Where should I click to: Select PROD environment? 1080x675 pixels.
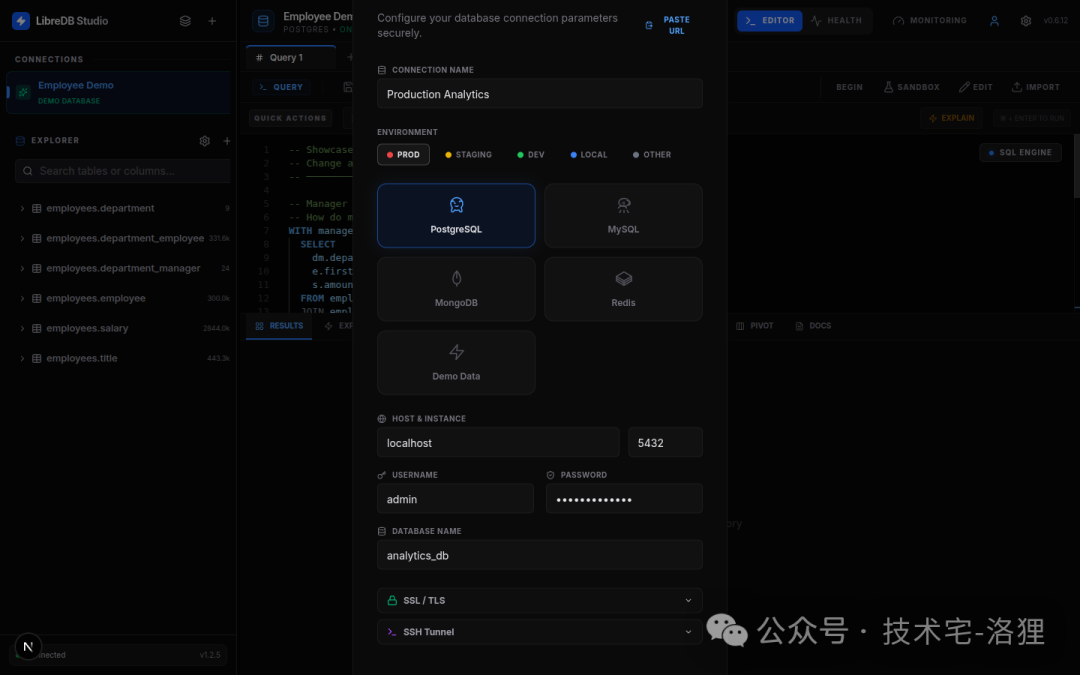tap(403, 155)
